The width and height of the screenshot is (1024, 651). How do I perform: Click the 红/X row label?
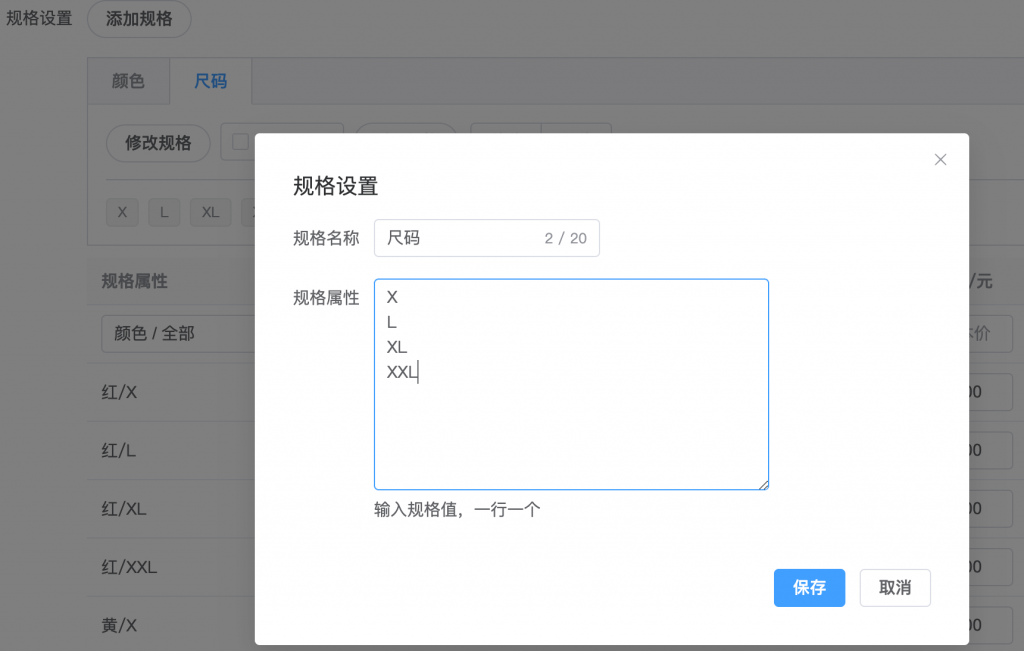(119, 392)
